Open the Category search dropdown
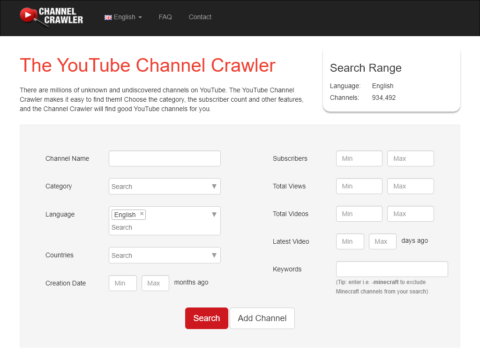This screenshot has width=480, height=360. (x=165, y=186)
